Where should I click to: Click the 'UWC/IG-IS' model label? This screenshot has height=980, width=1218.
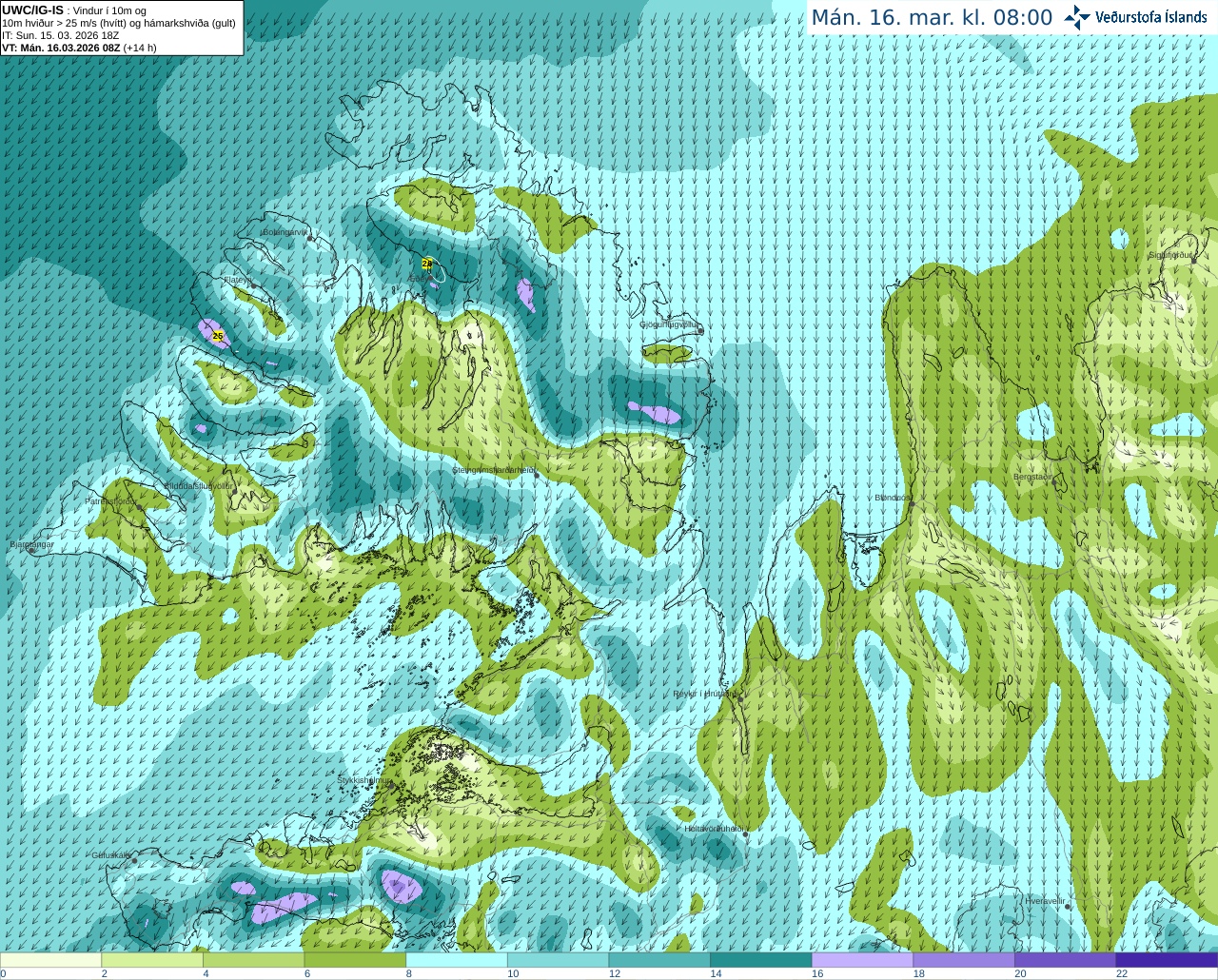[33, 10]
